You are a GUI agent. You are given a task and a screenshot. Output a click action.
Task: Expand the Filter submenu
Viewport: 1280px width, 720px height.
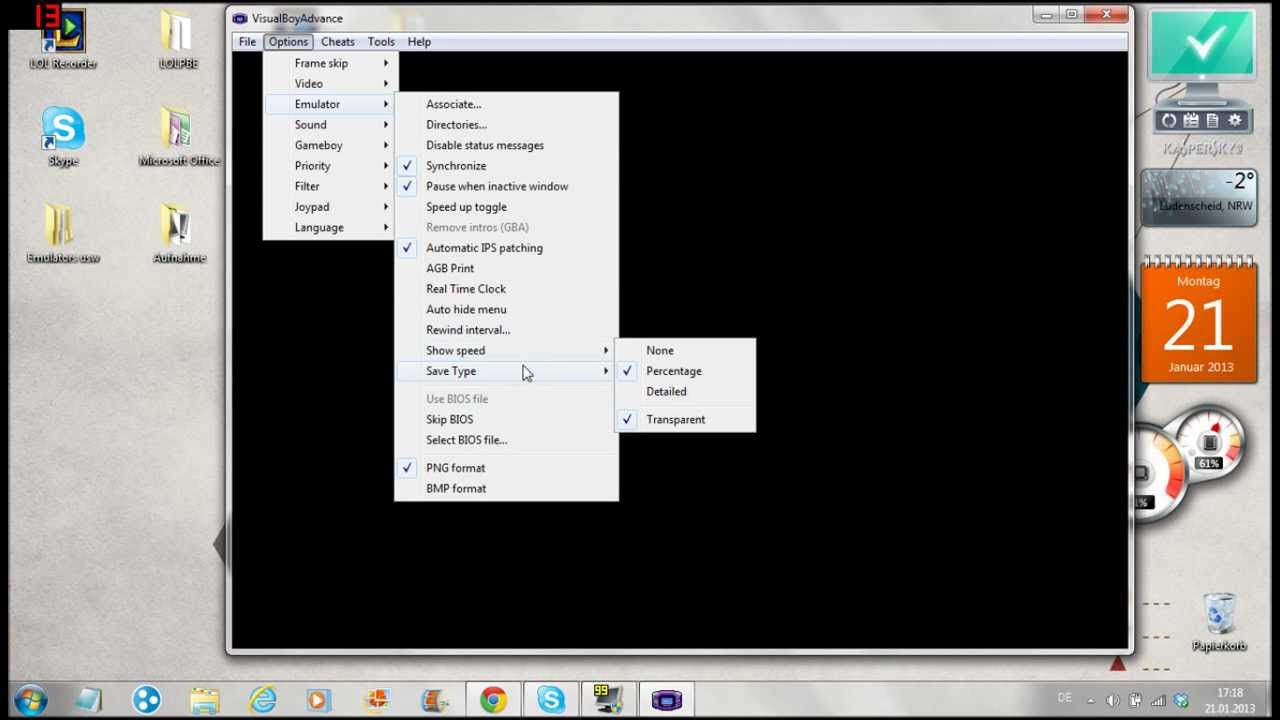coord(330,186)
